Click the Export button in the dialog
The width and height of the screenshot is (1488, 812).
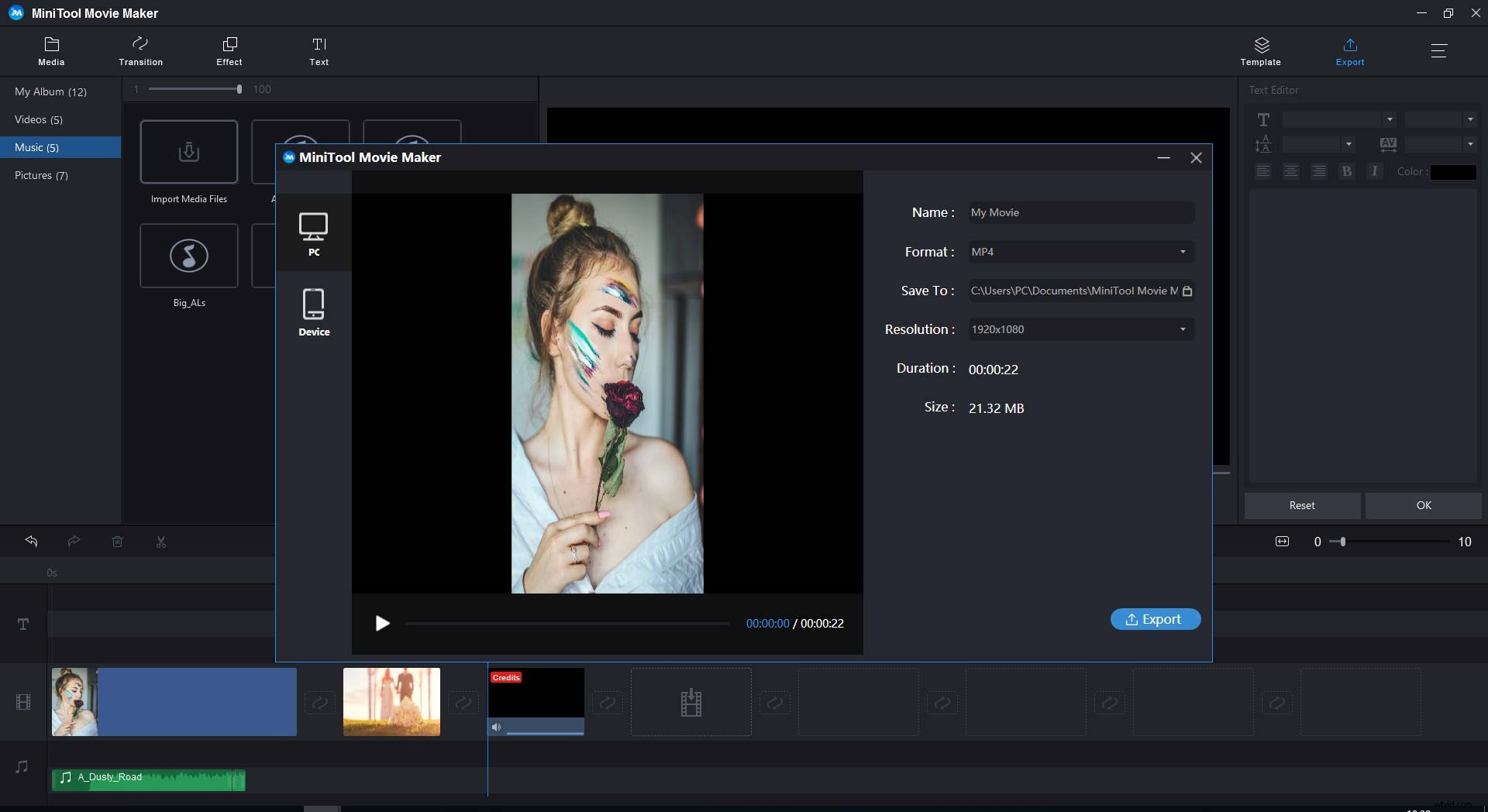(1155, 619)
